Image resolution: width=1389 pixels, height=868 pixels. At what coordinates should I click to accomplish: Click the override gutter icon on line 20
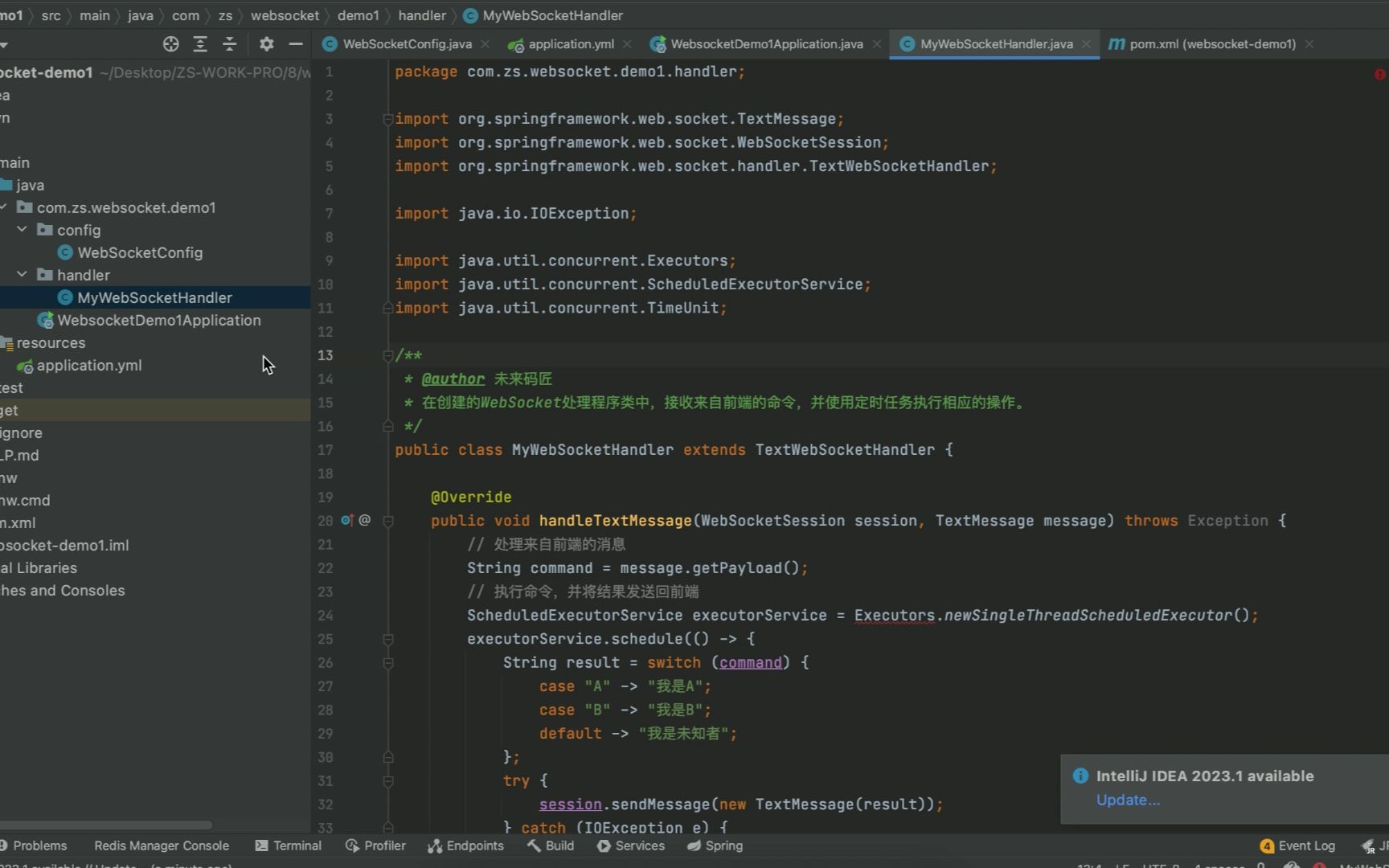click(347, 521)
